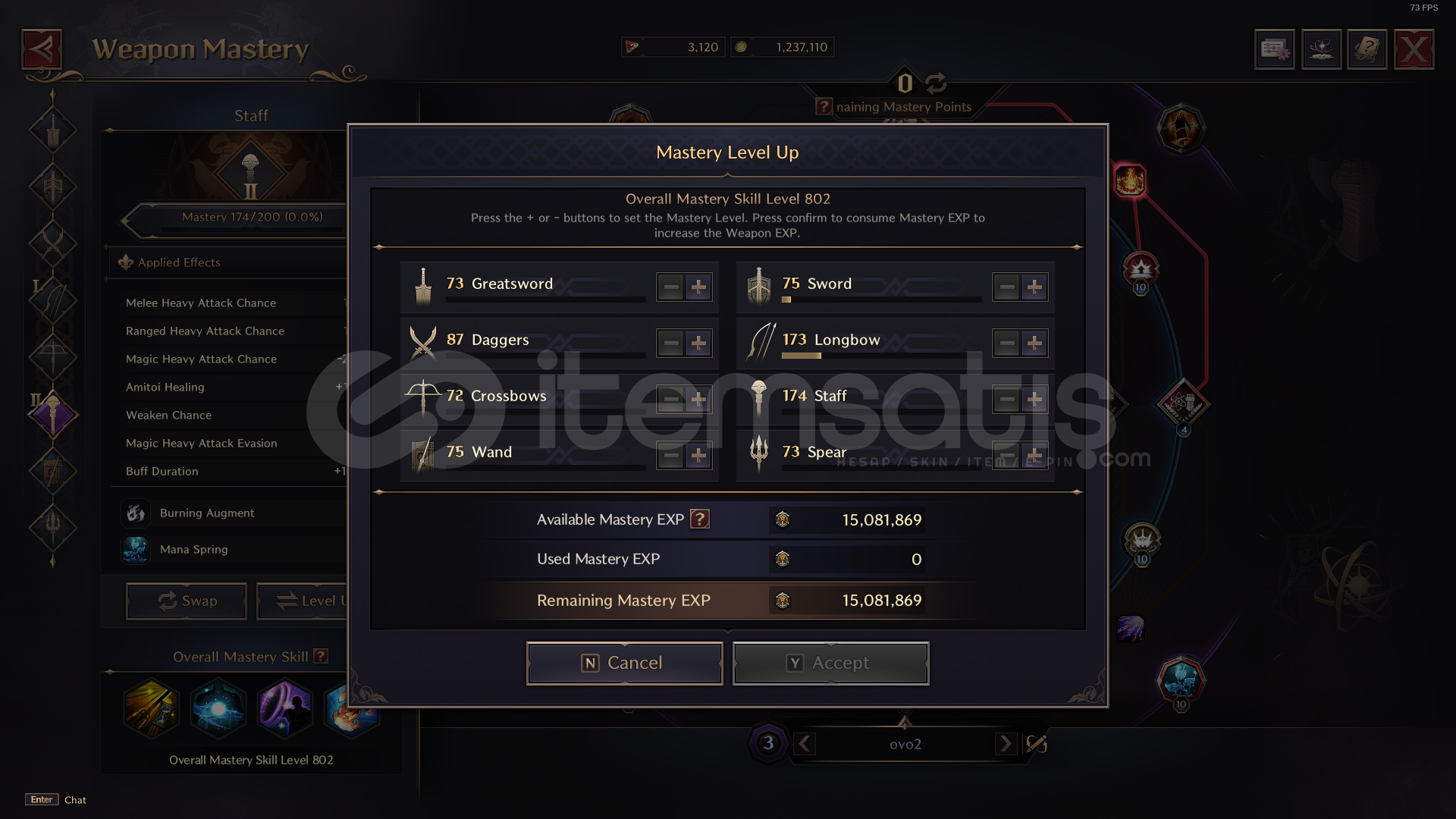Open Overall Mastery Skill help icon

(x=322, y=656)
